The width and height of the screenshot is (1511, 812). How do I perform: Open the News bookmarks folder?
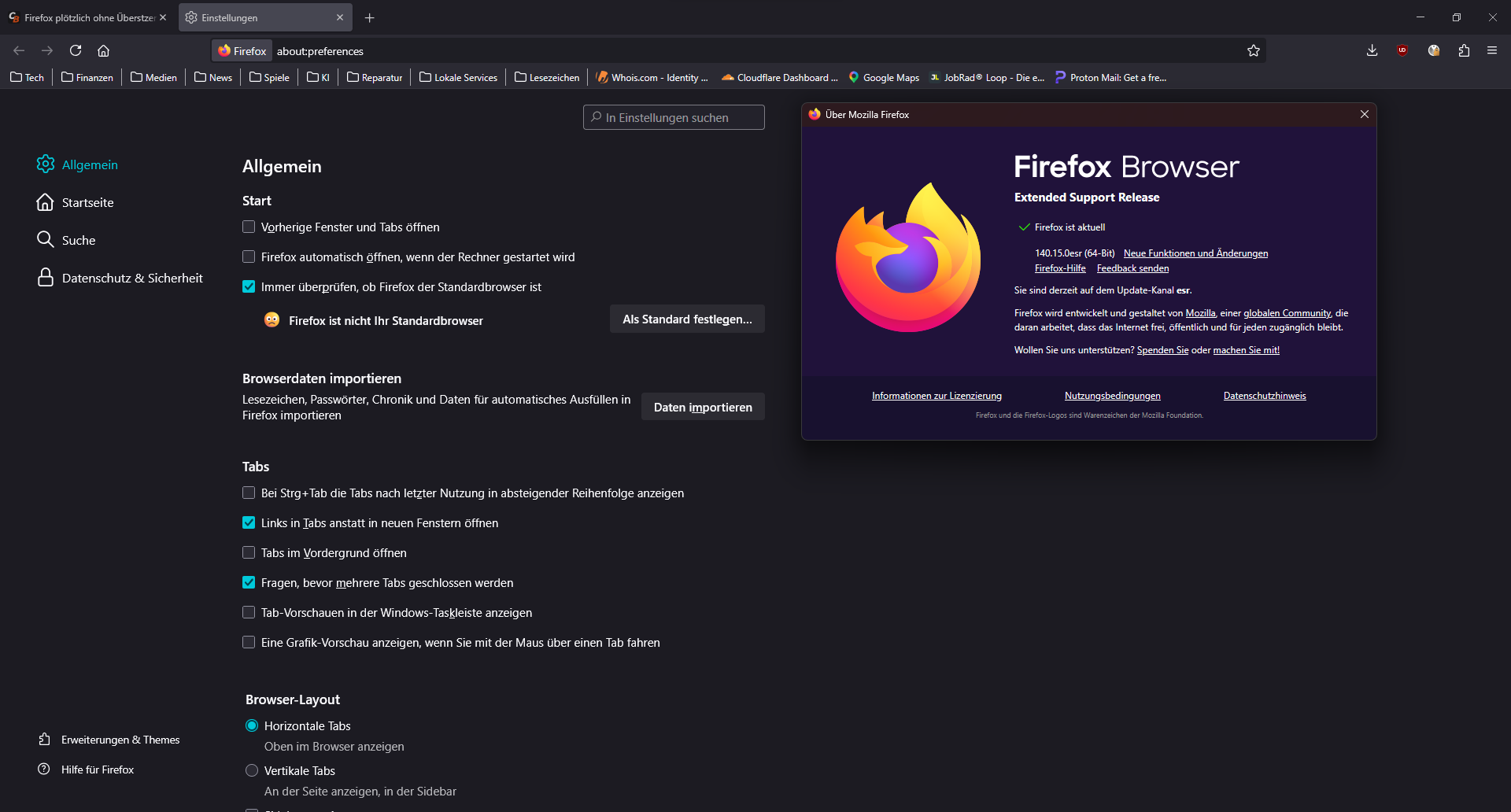213,77
